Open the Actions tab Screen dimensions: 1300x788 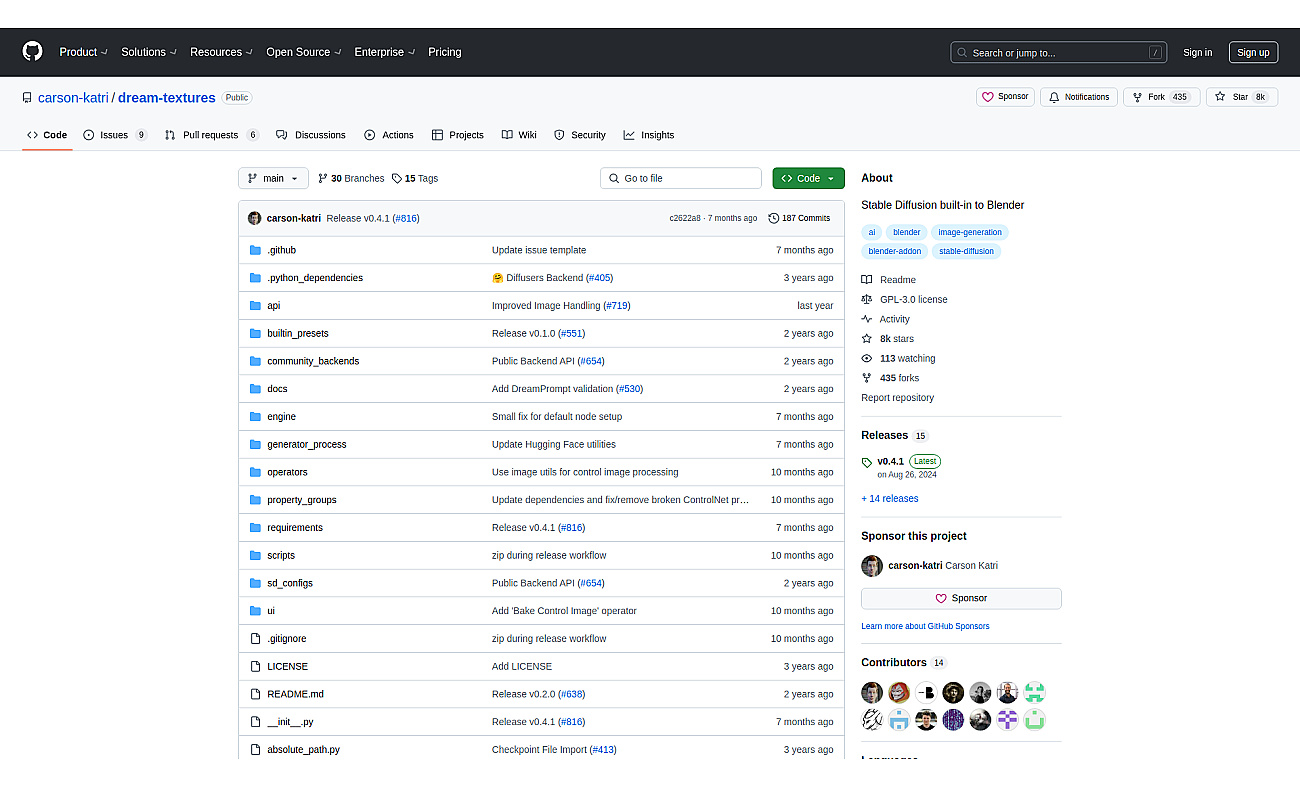(389, 135)
